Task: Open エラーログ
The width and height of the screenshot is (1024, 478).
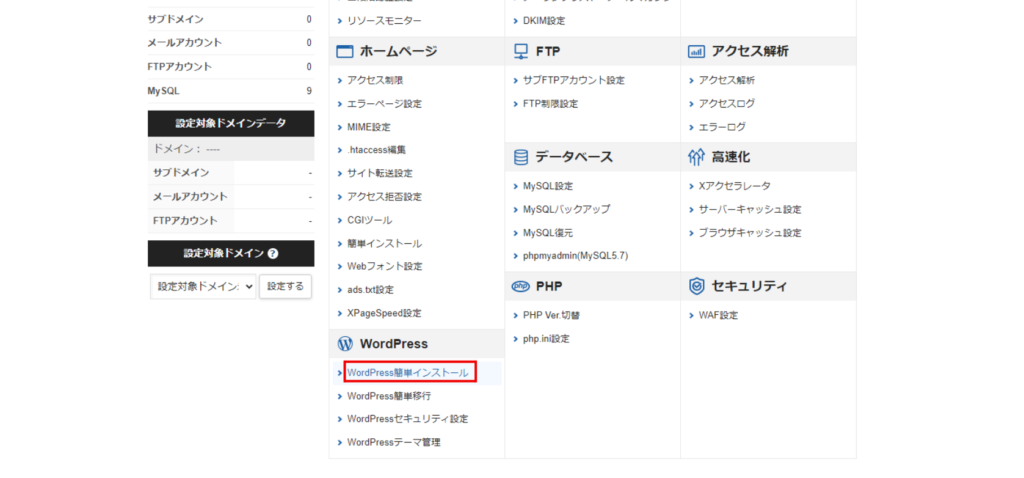Action: click(722, 127)
